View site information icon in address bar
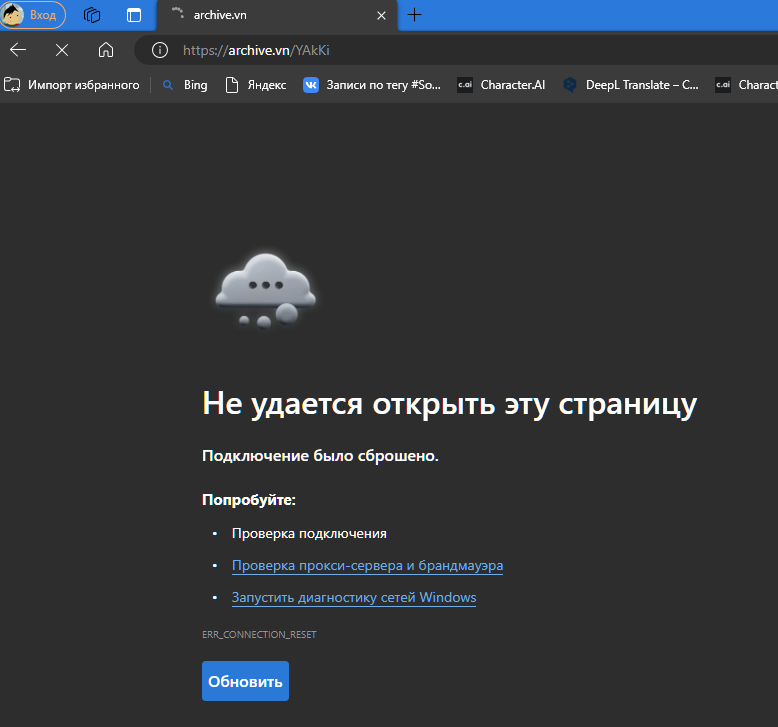This screenshot has height=727, width=778. pos(158,50)
